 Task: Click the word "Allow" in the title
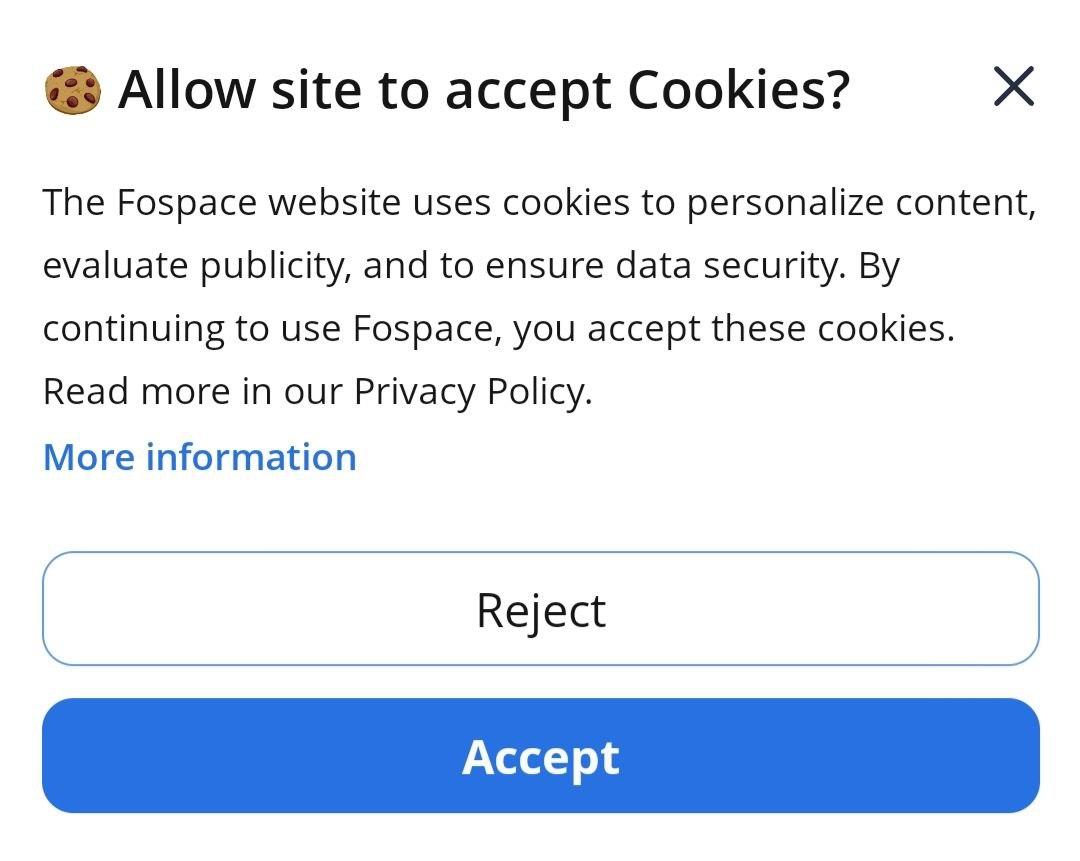tap(187, 90)
